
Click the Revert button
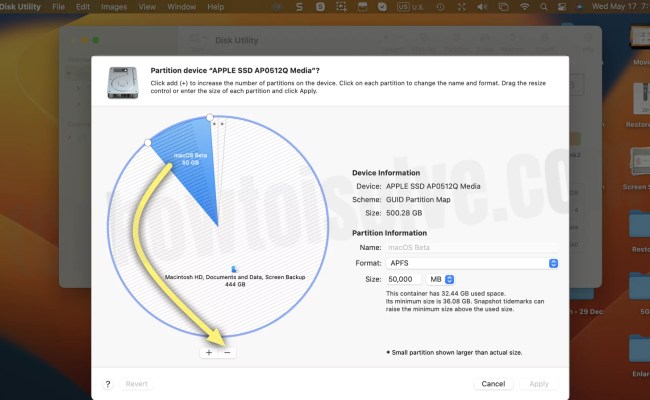[x=136, y=384]
